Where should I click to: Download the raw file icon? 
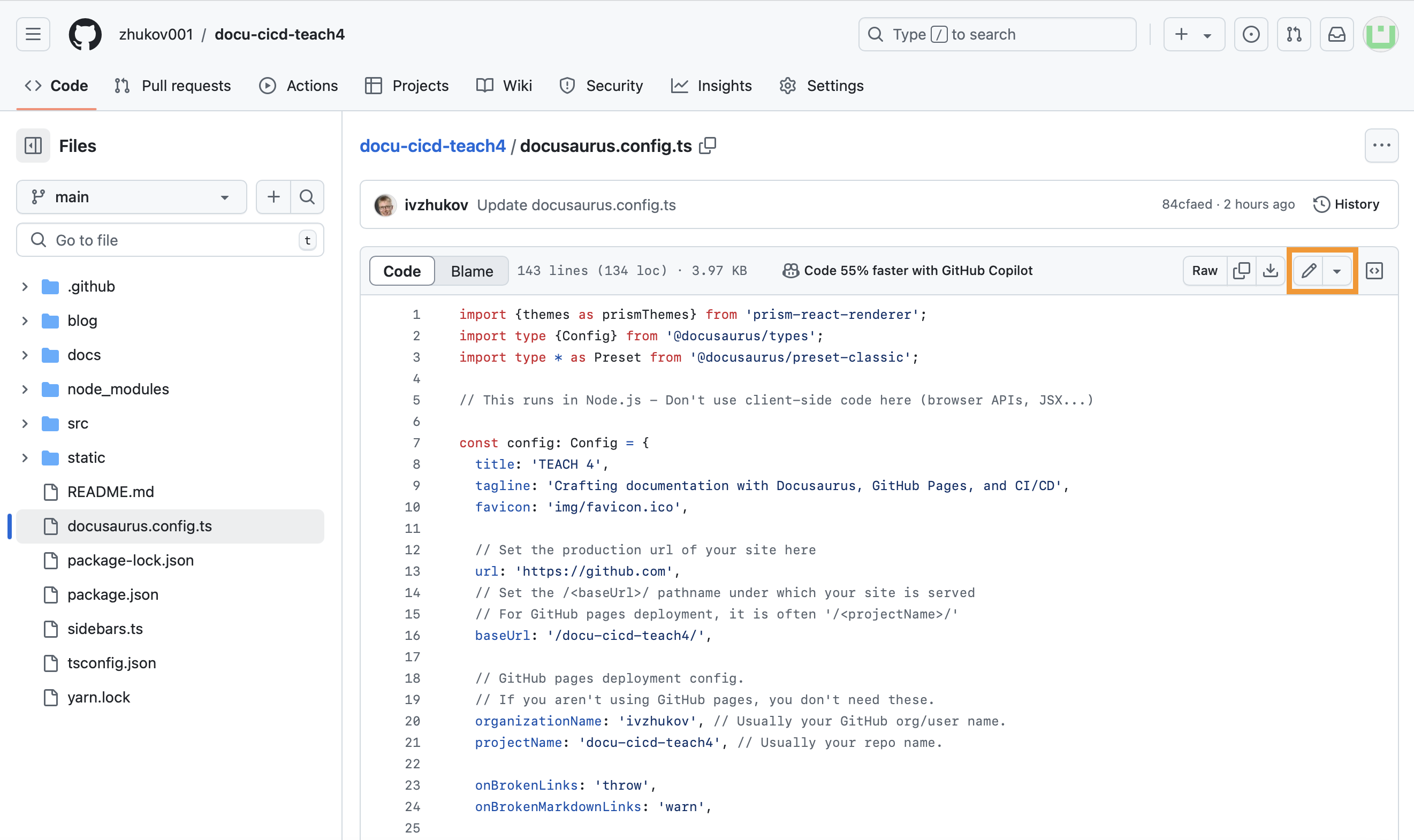(x=1270, y=271)
